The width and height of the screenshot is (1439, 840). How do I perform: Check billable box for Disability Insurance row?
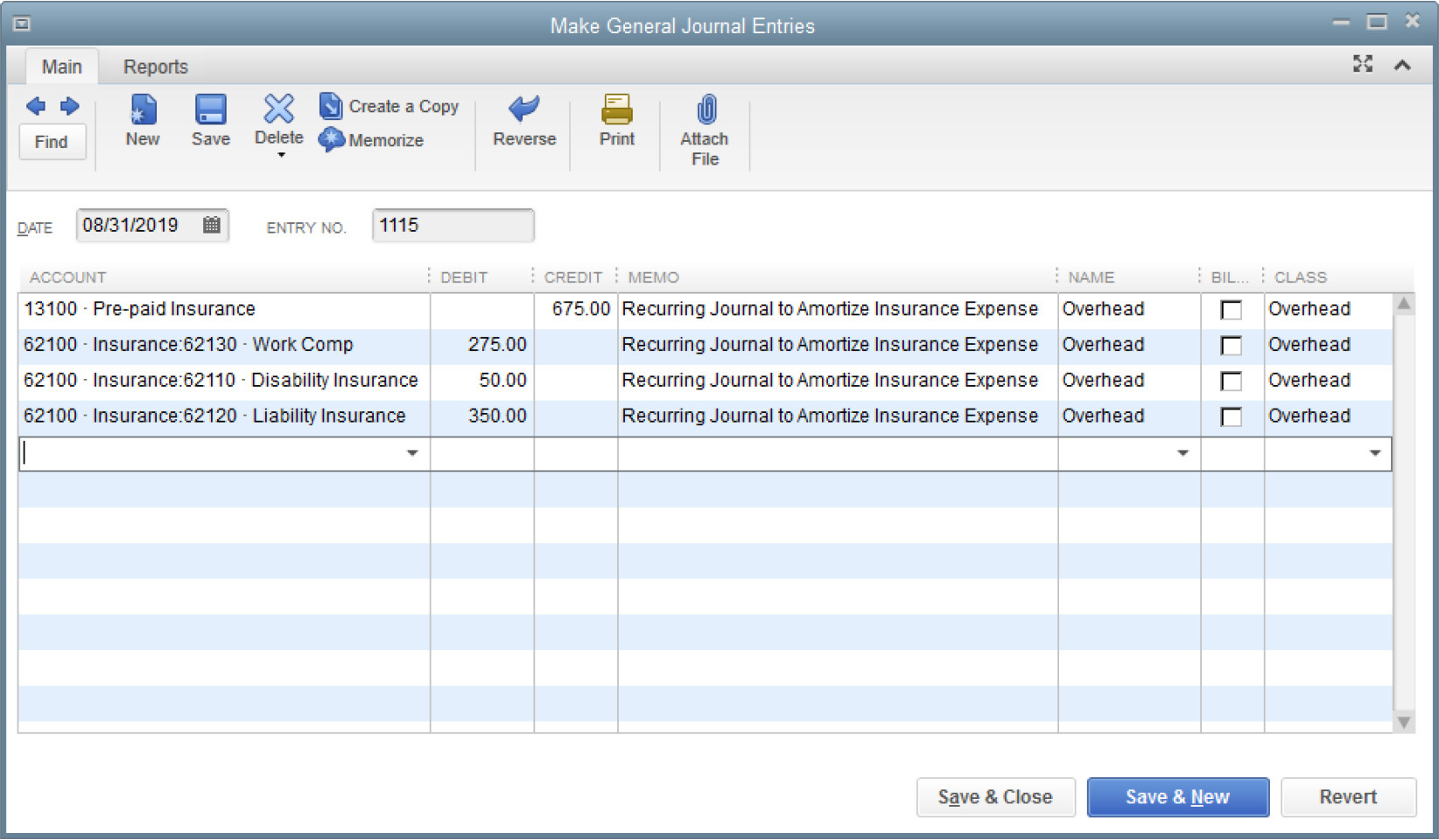coord(1232,381)
